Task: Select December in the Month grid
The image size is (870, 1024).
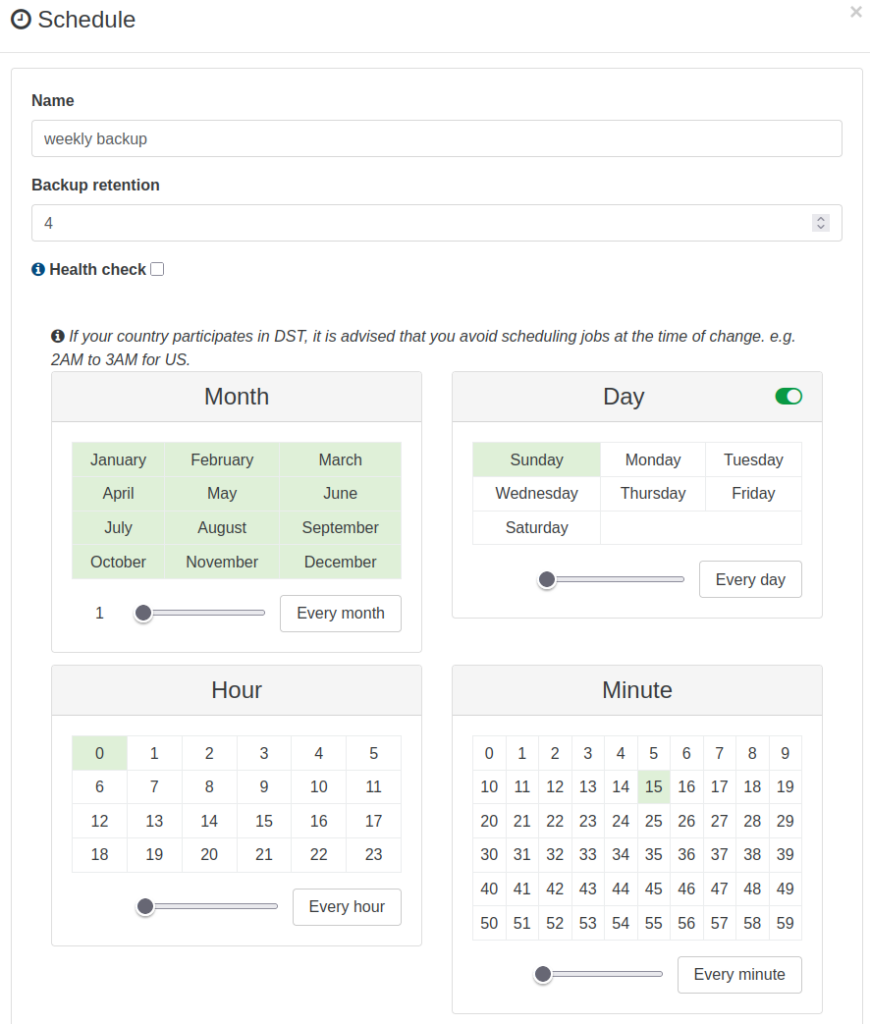Action: [340, 562]
